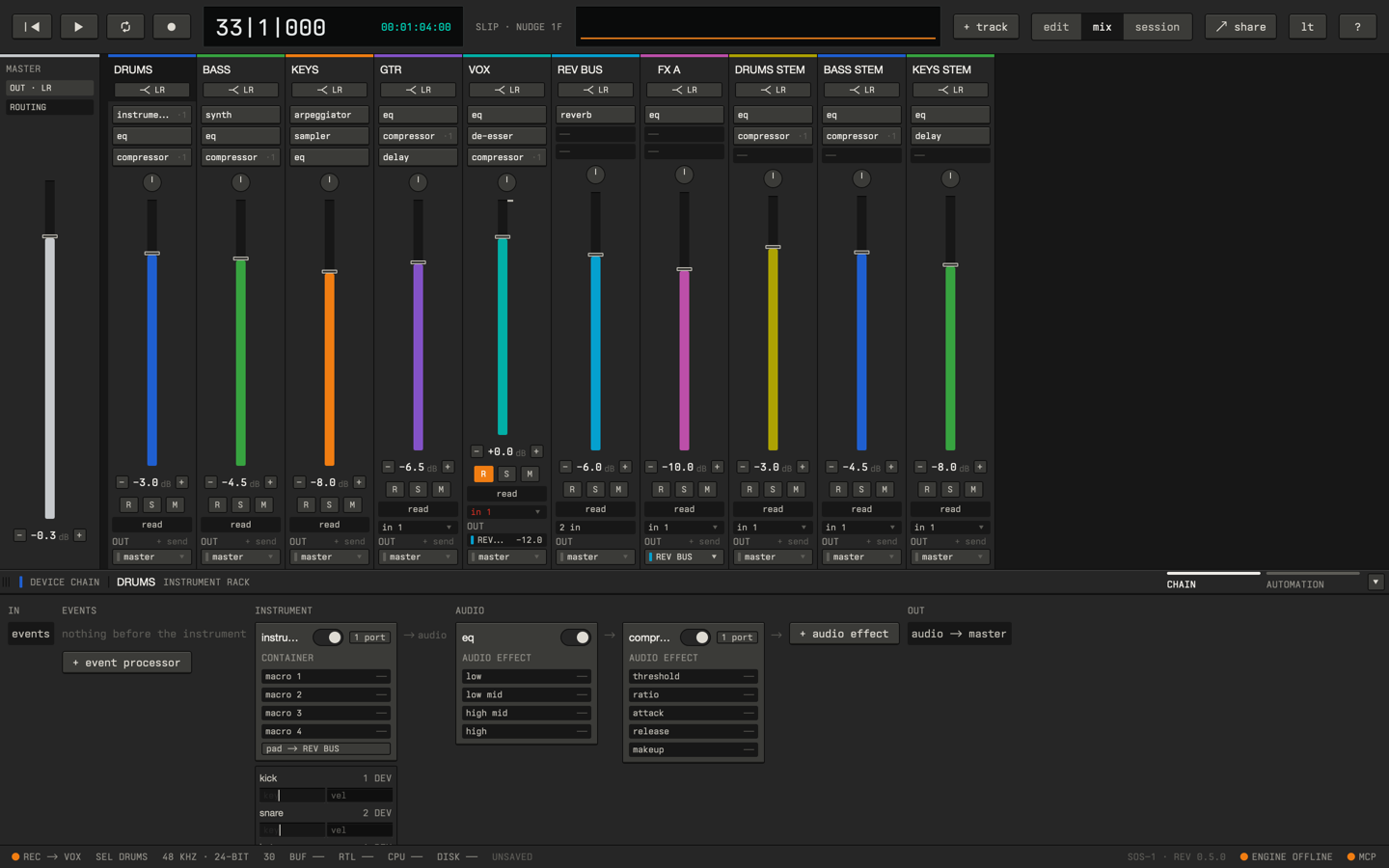
Task: Select the 'macro 1' container row
Action: coord(325,676)
